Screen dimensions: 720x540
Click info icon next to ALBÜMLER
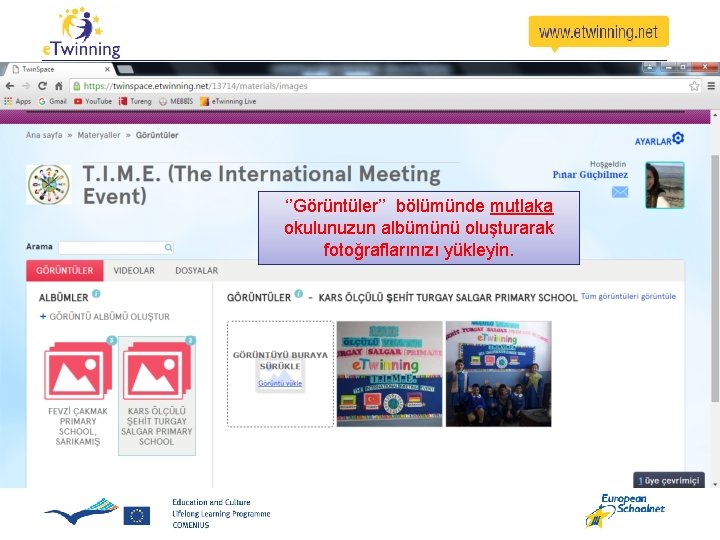[96, 294]
